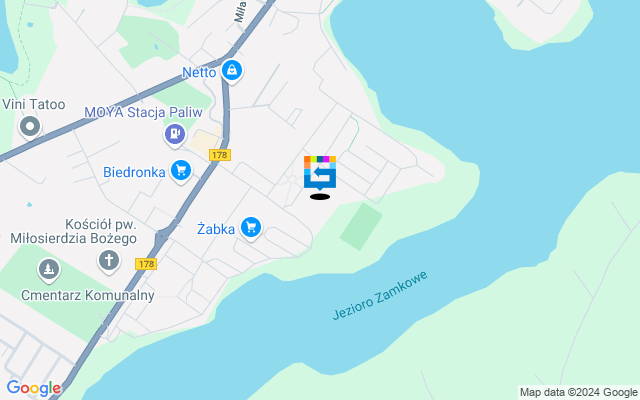Click the Netto shopping bag pin

tap(232, 71)
